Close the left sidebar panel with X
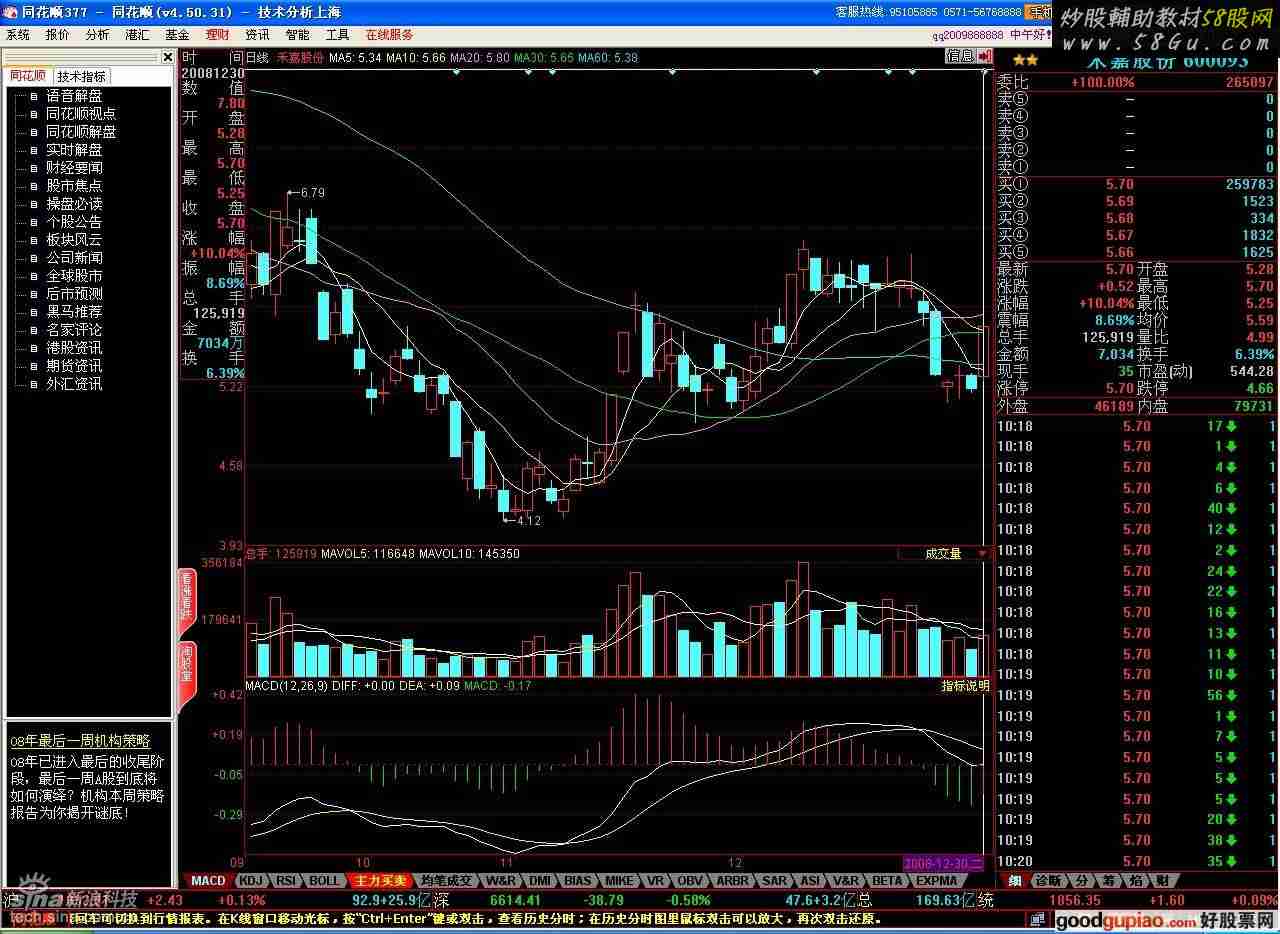 (168, 59)
